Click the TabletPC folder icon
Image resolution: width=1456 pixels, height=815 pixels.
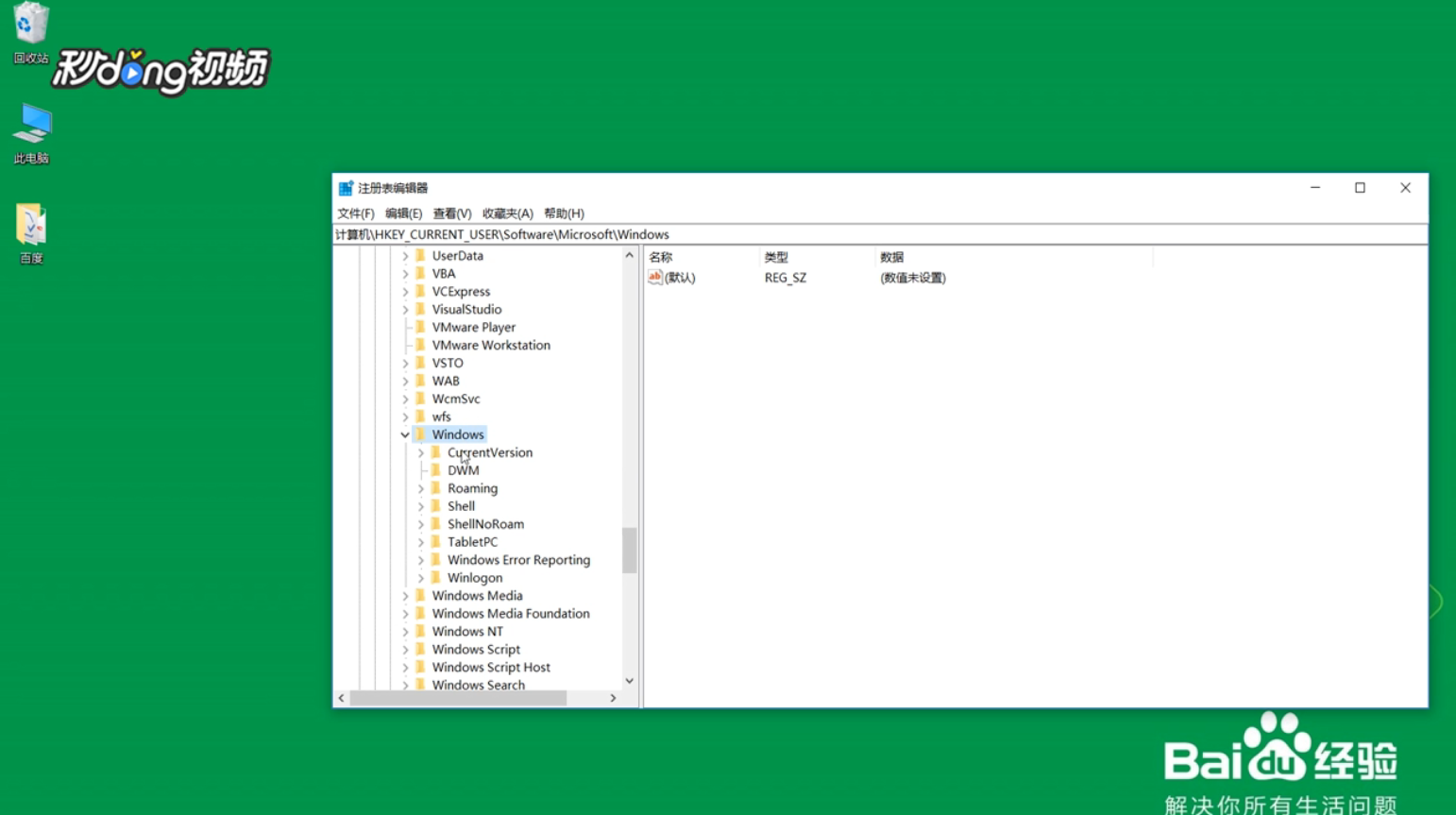click(x=436, y=542)
